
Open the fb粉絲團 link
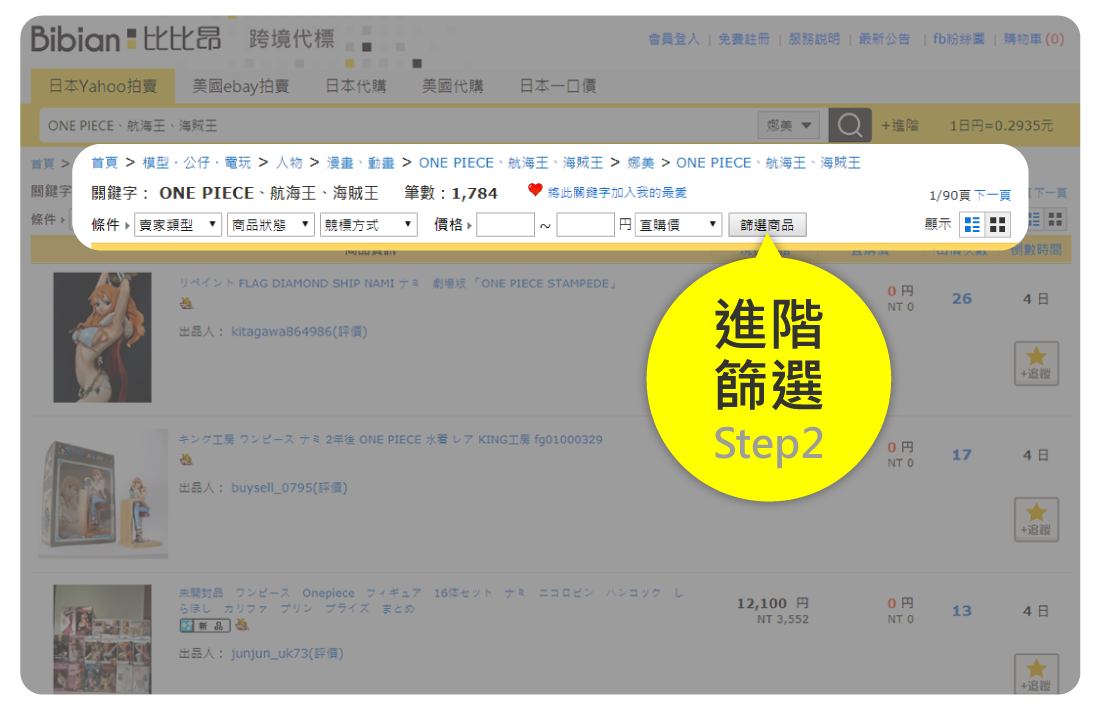point(958,39)
